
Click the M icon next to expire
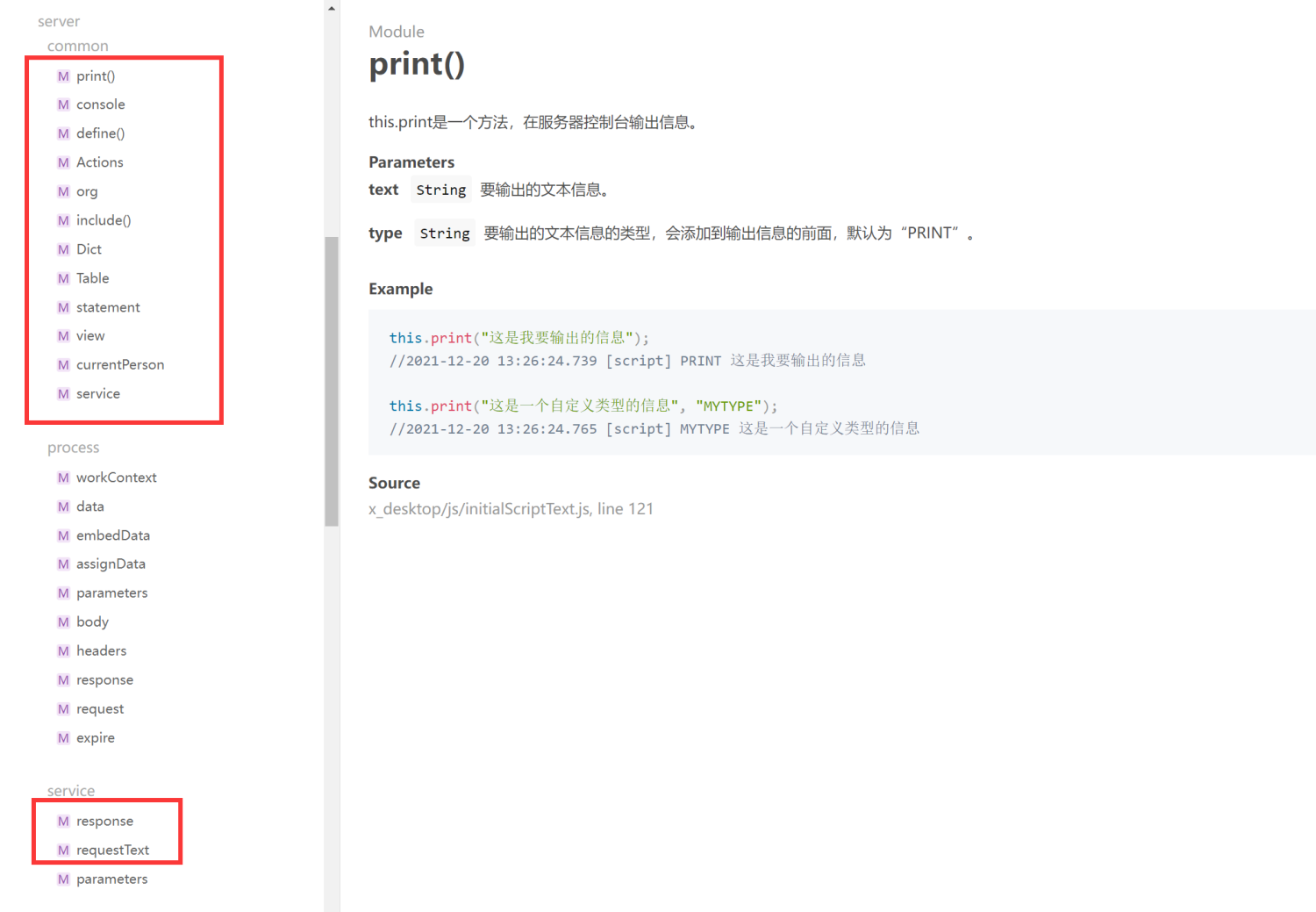point(63,738)
